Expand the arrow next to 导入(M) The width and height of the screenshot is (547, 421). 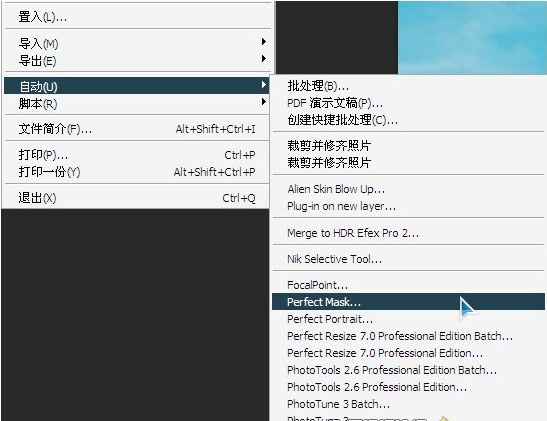264,42
